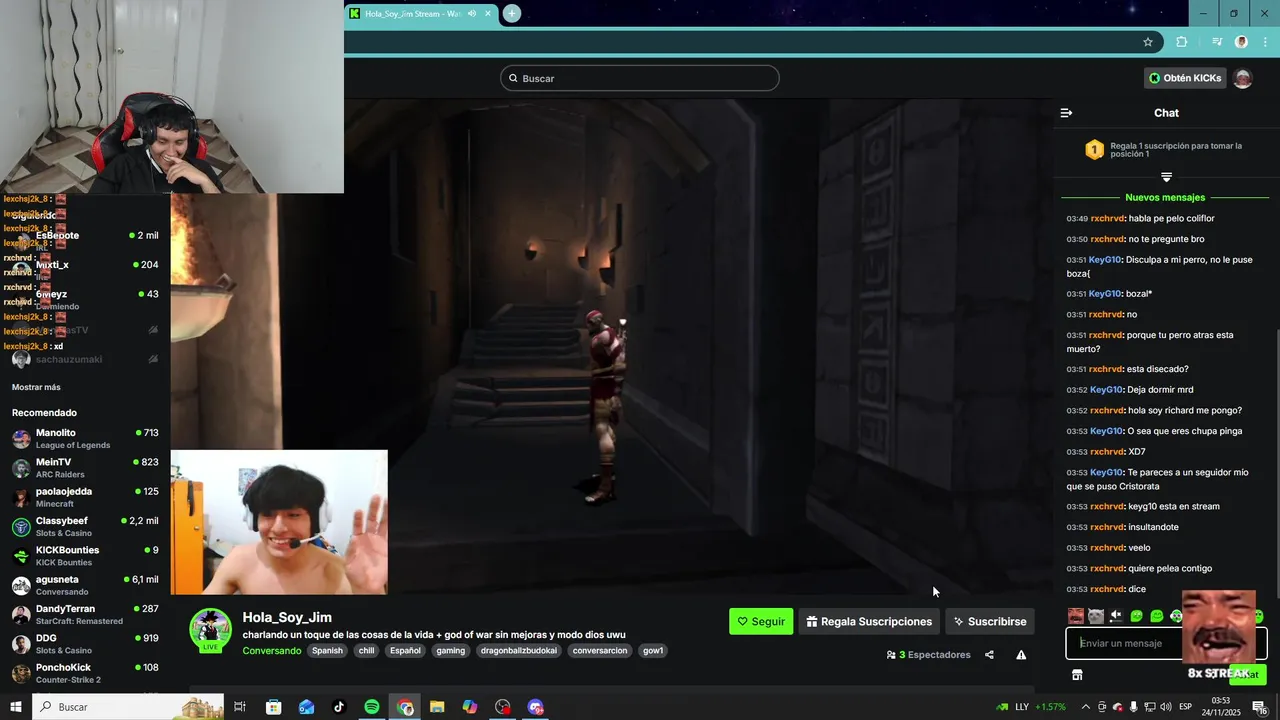Share the stream via share icon

pyautogui.click(x=989, y=655)
